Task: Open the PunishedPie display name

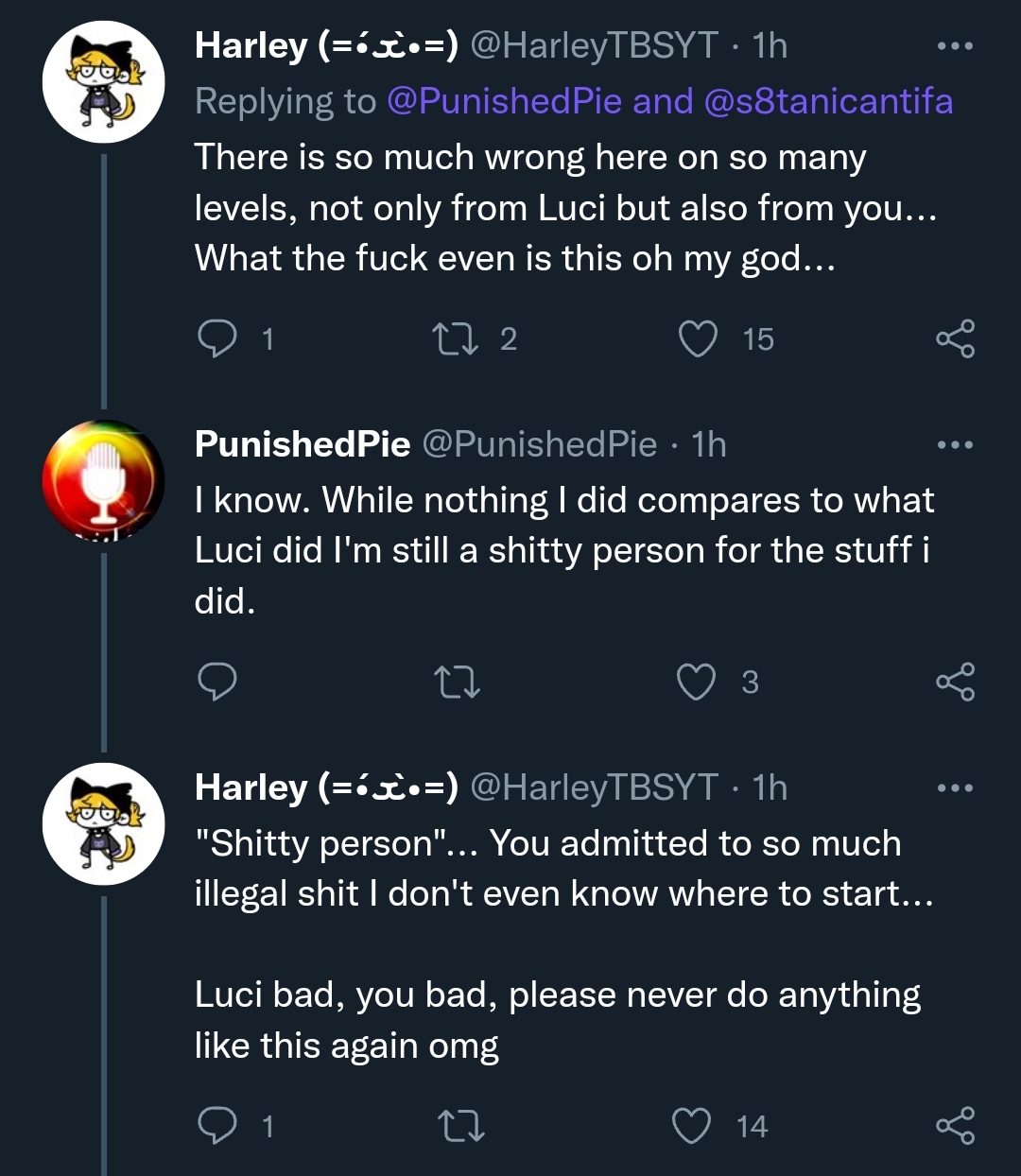Action: [303, 444]
